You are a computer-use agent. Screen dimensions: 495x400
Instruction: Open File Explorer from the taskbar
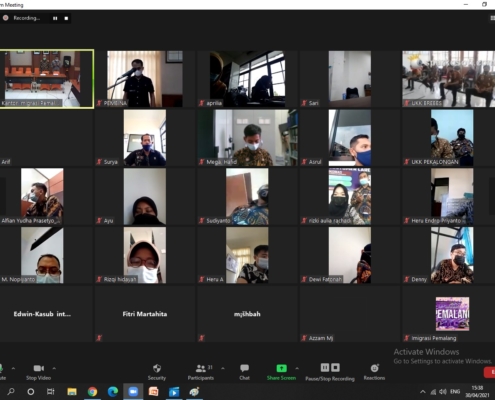(x=72, y=392)
